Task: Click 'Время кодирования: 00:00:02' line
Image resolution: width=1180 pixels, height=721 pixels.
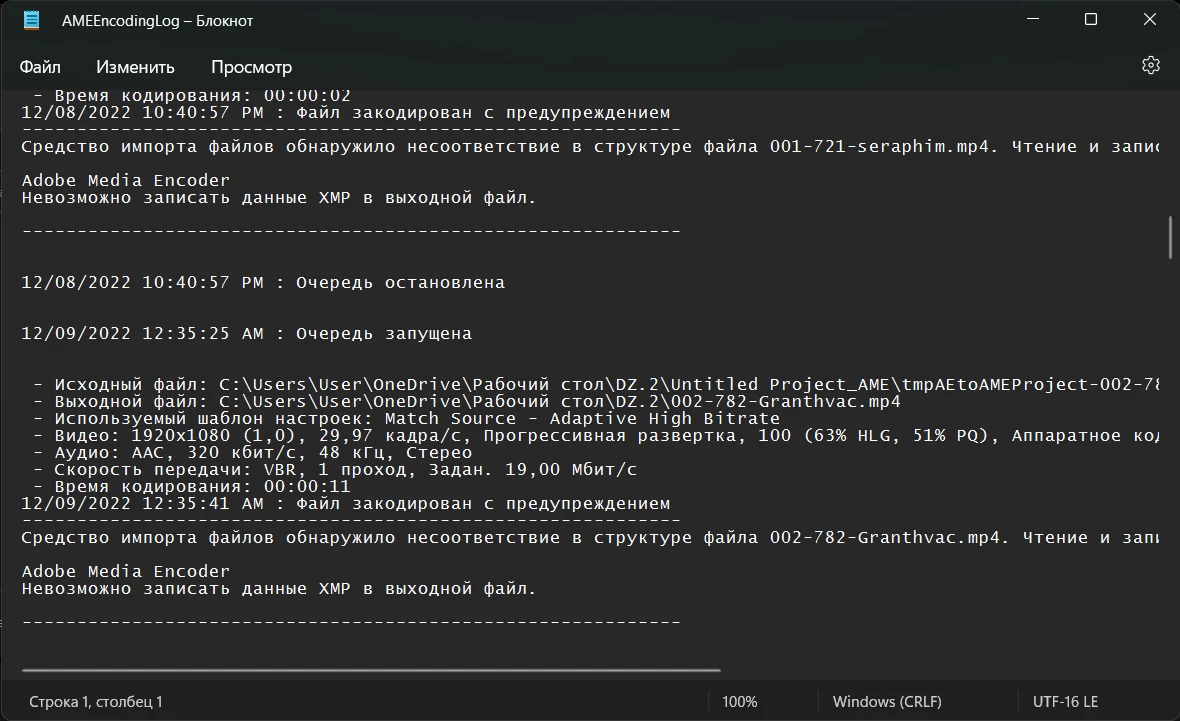Action: [192, 96]
